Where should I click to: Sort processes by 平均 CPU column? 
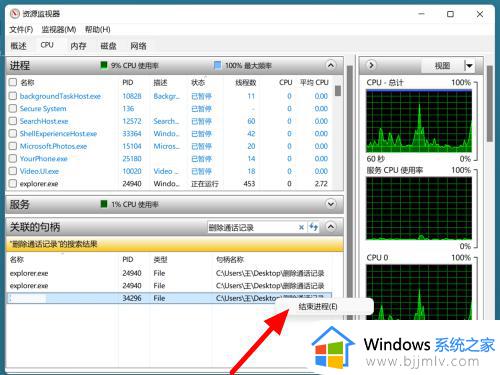click(x=314, y=82)
